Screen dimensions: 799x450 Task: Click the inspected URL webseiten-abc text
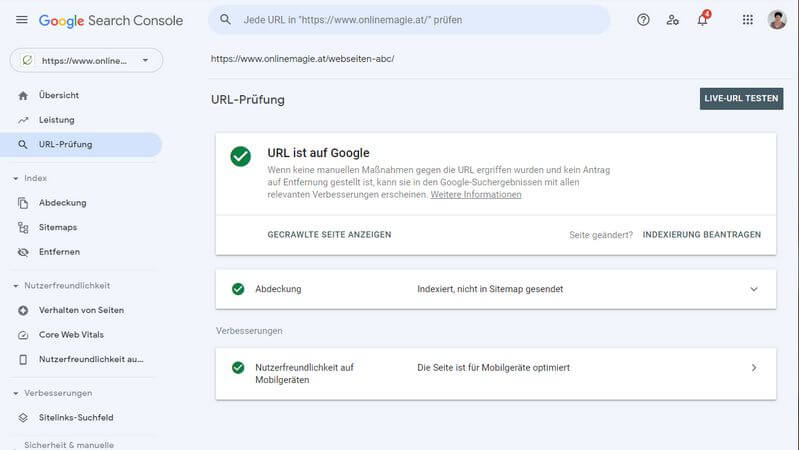[x=303, y=59]
